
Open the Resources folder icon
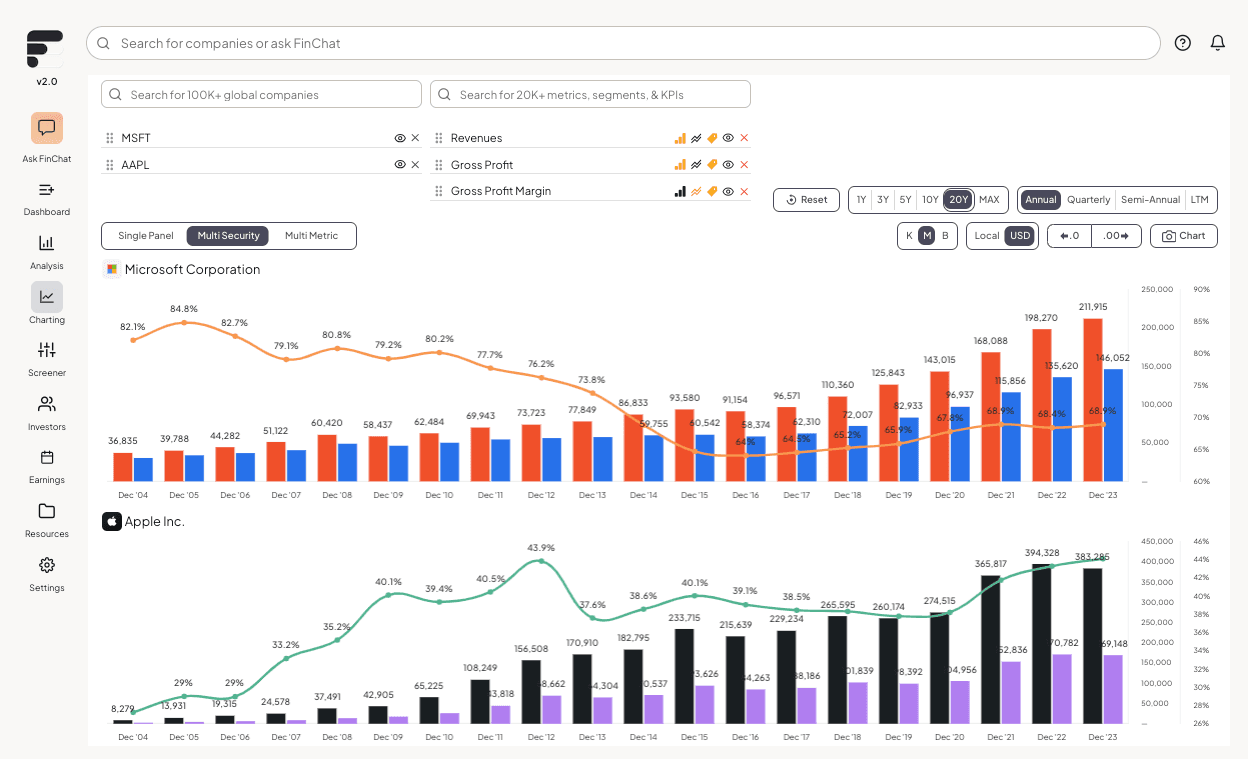click(47, 511)
